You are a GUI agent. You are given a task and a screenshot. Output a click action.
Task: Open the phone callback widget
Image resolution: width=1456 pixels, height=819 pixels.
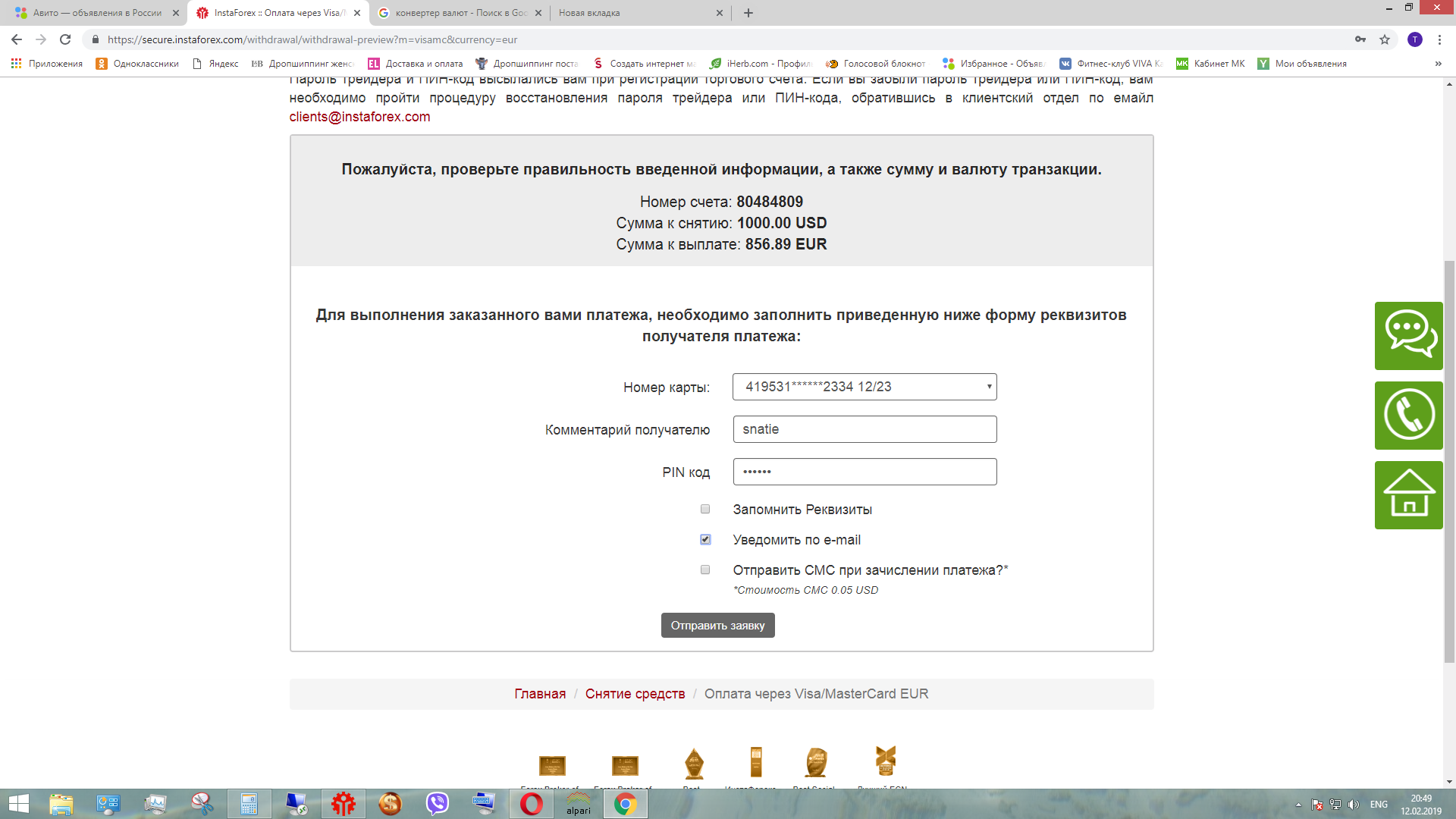[1408, 415]
